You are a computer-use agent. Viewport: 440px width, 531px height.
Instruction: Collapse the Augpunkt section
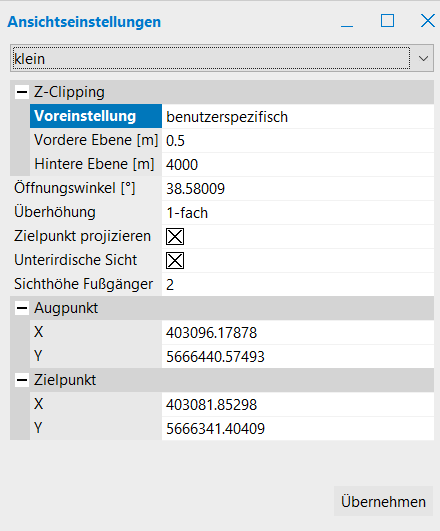pos(22,308)
